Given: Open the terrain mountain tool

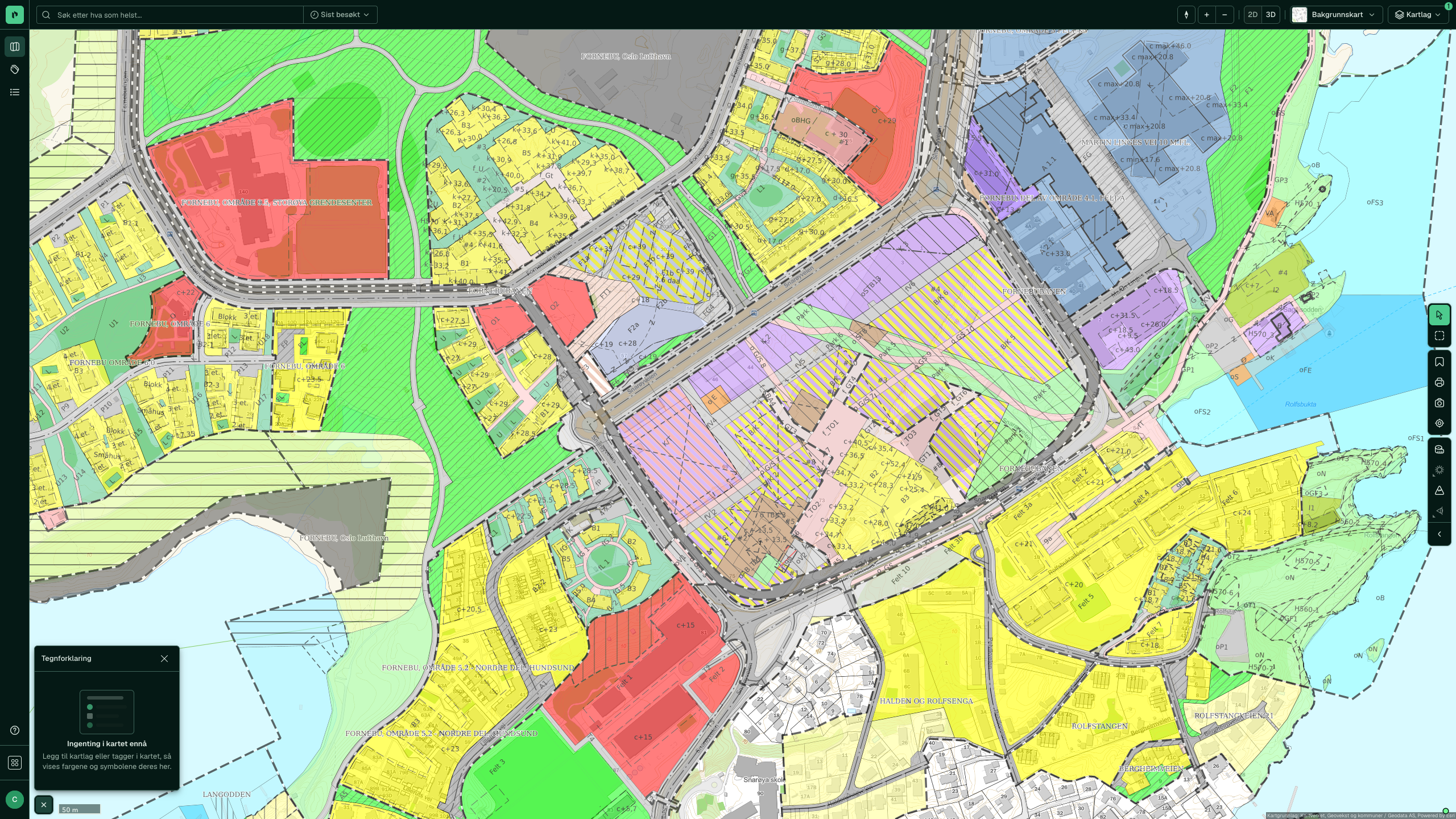Looking at the screenshot, I should click(x=1440, y=490).
